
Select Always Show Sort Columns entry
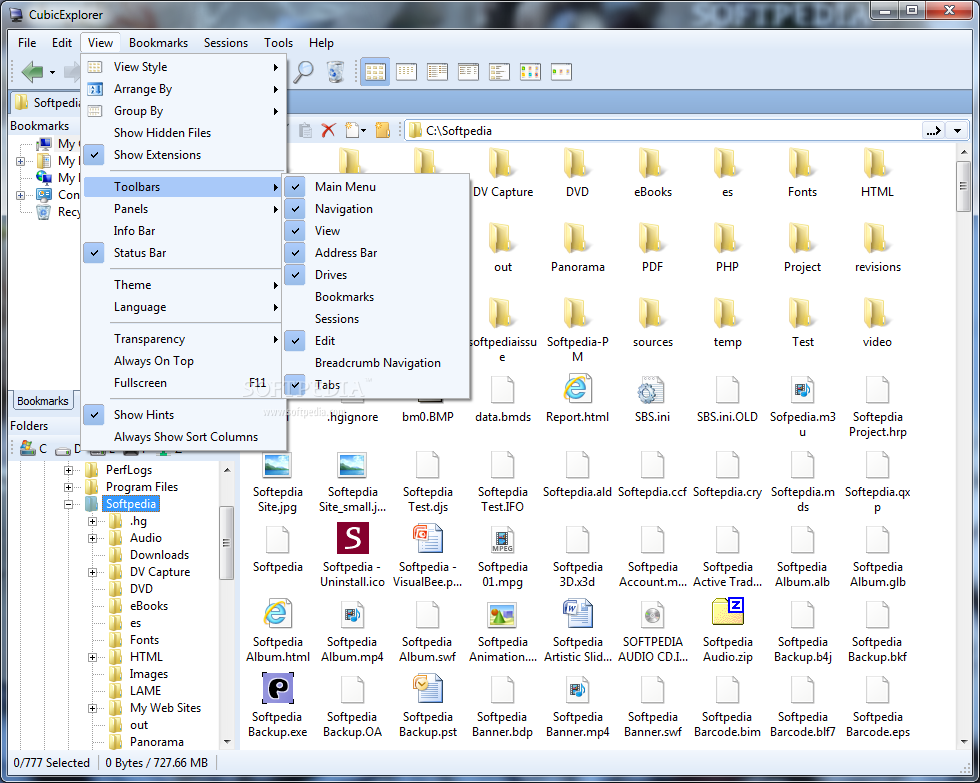(184, 437)
